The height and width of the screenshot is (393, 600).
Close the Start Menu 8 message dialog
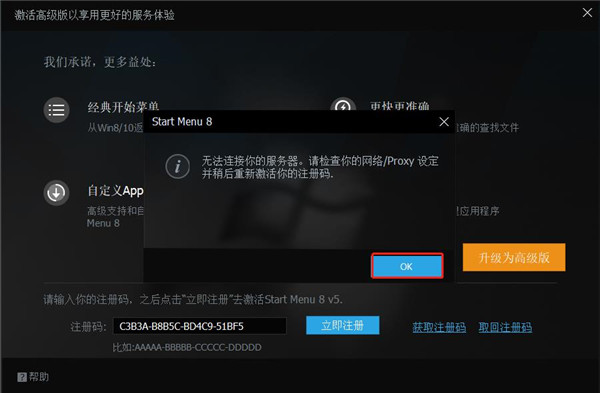pyautogui.click(x=444, y=122)
